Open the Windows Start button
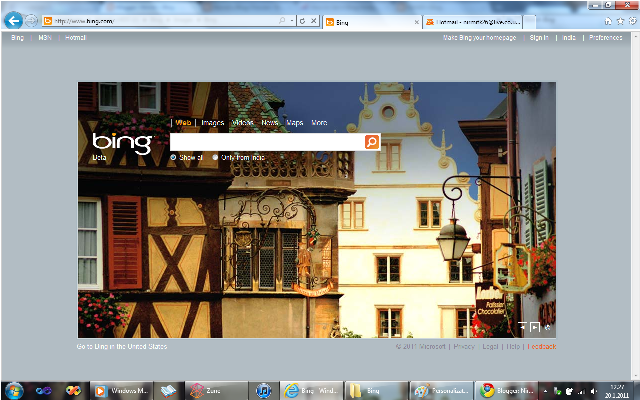Viewport: 640px width, 400px height. click(x=14, y=390)
